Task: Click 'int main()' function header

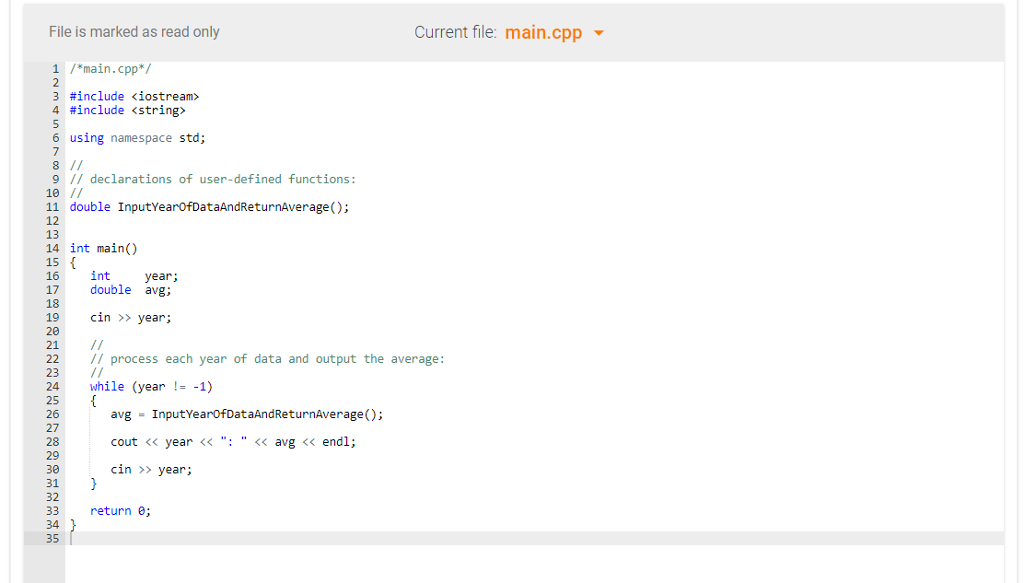Action: (104, 248)
